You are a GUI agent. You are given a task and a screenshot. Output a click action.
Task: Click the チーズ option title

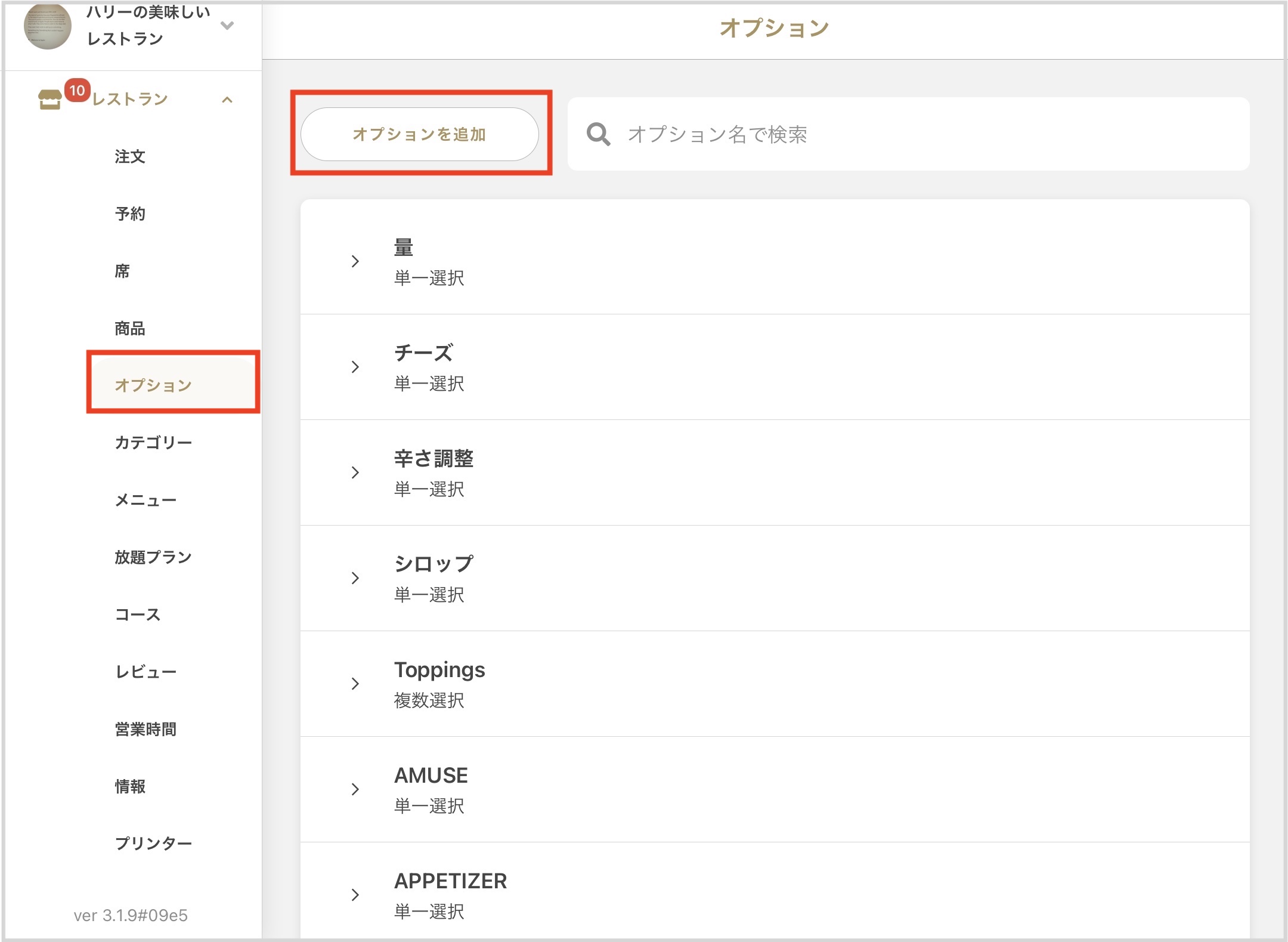tap(423, 353)
